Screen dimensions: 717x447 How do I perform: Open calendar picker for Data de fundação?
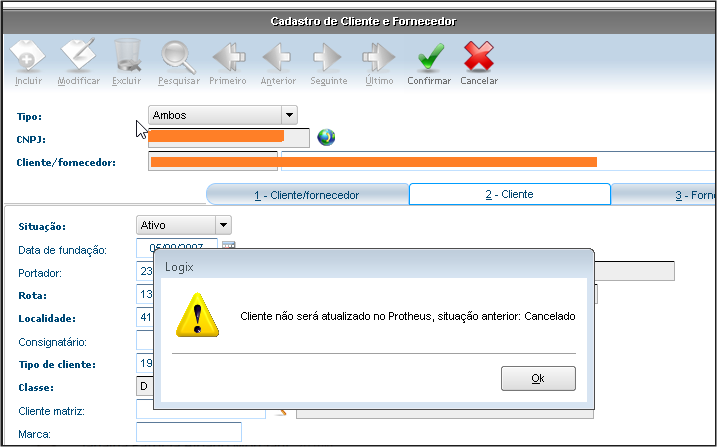(x=229, y=245)
